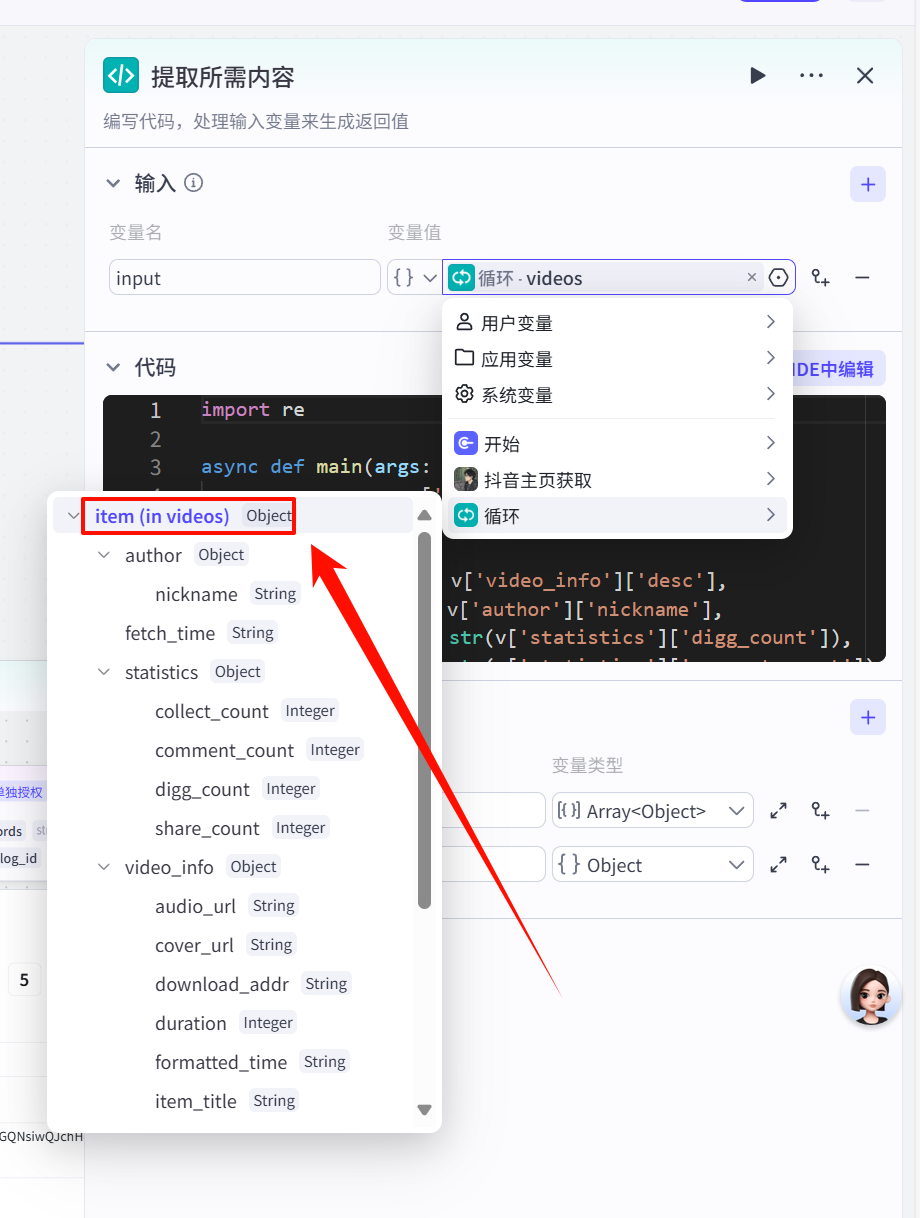The height and width of the screenshot is (1218, 920).
Task: Add a new input variable with plus
Action: [x=867, y=184]
